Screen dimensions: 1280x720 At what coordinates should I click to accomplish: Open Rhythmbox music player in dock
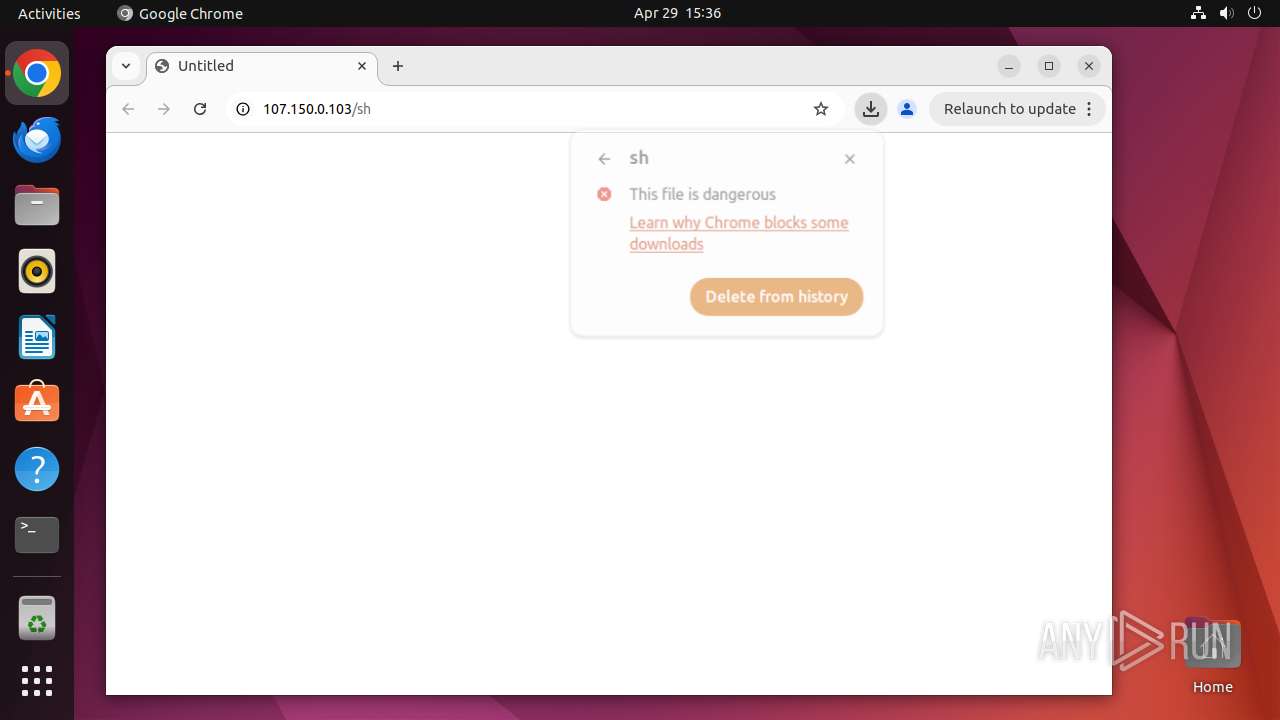click(x=37, y=272)
